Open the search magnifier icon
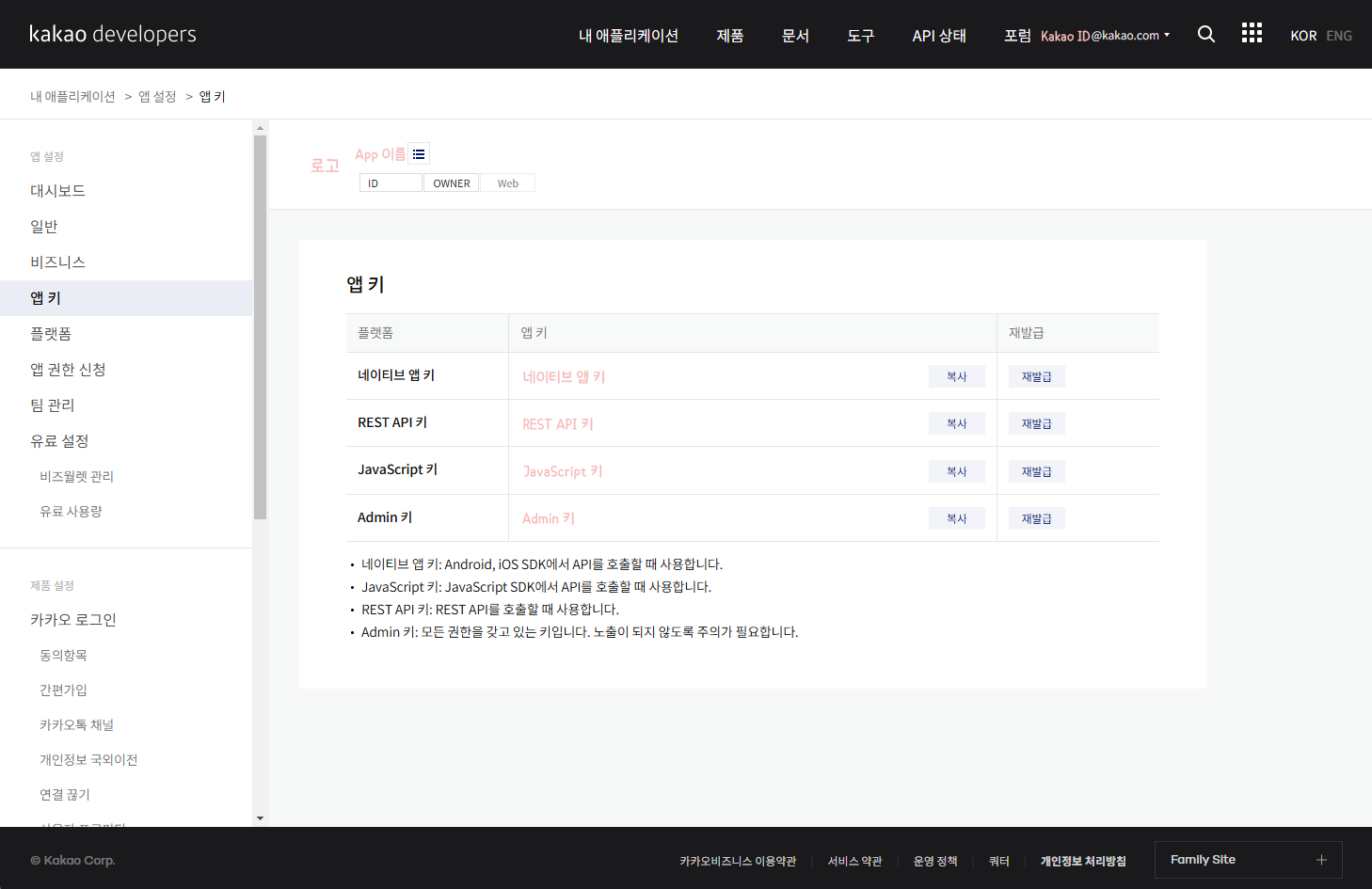Viewport: 1372px width, 889px height. pyautogui.click(x=1206, y=34)
